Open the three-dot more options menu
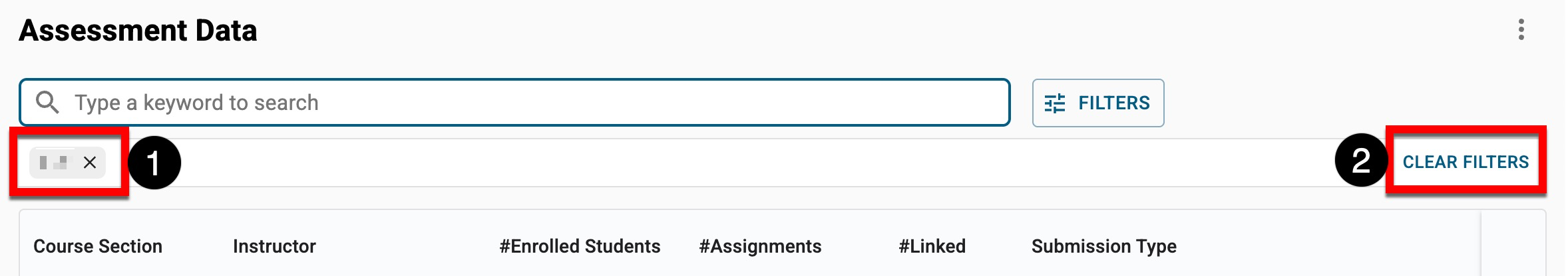 tap(1521, 29)
